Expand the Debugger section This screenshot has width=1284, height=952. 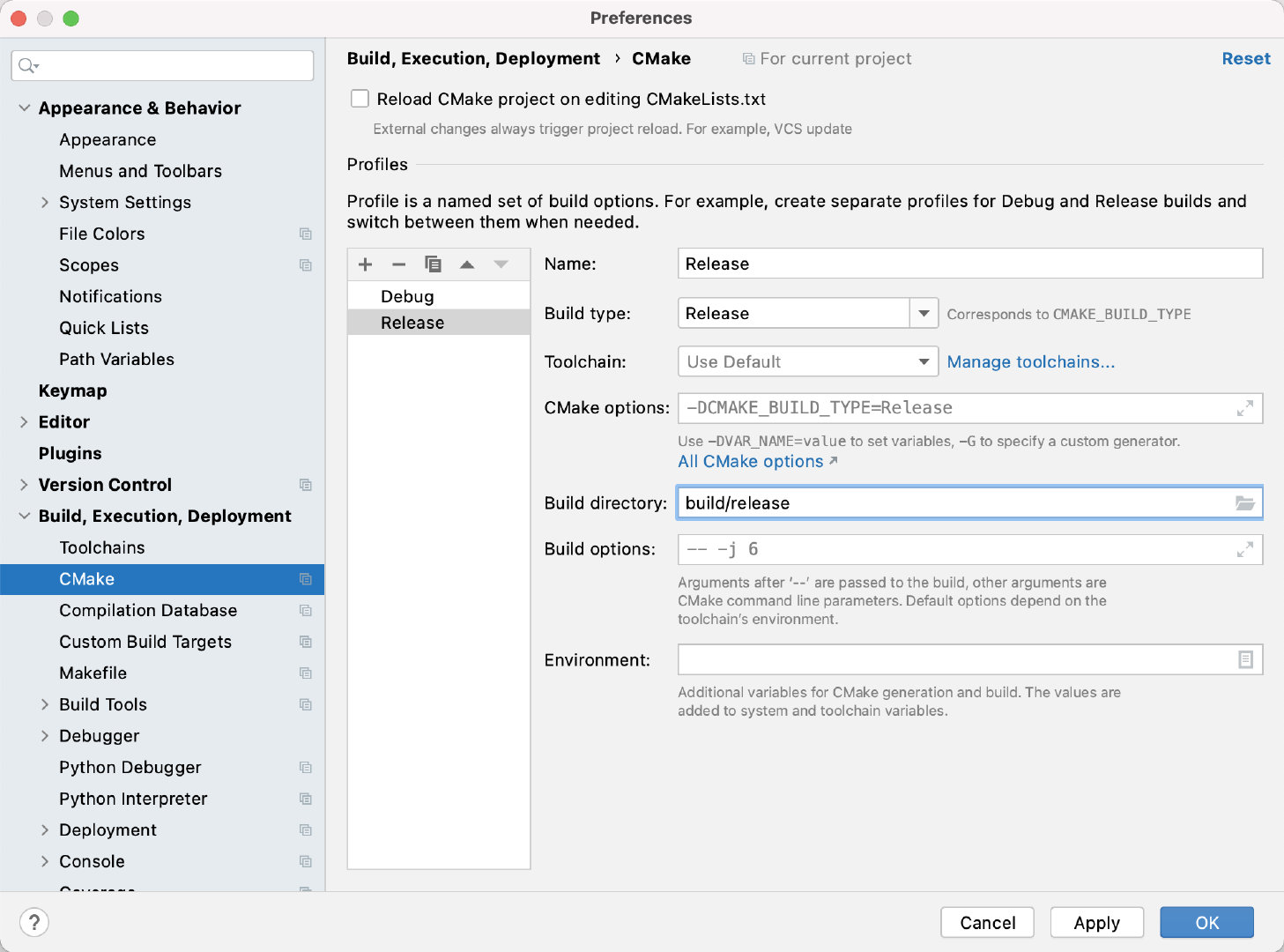45,735
